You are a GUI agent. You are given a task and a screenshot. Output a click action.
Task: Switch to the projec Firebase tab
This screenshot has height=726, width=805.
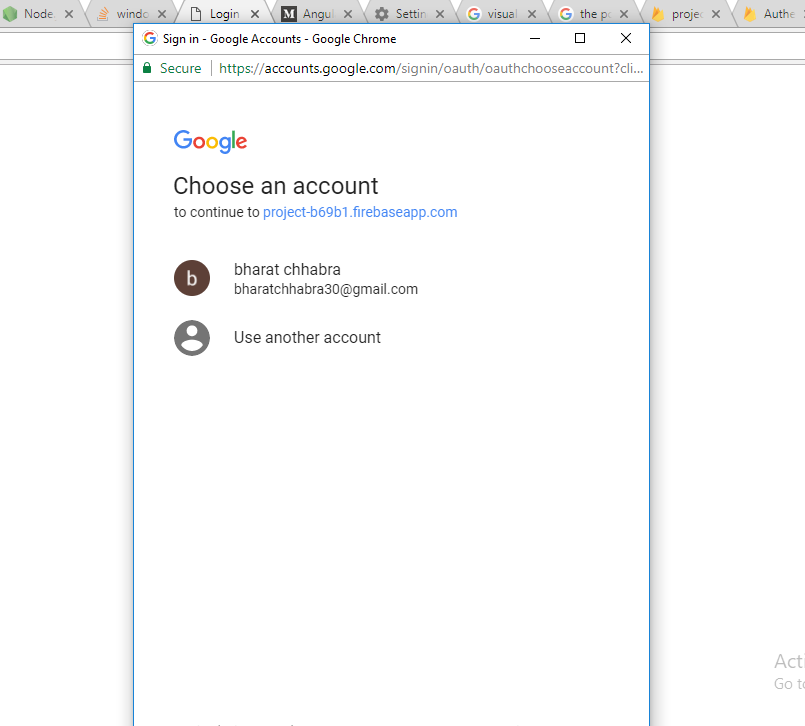click(686, 14)
